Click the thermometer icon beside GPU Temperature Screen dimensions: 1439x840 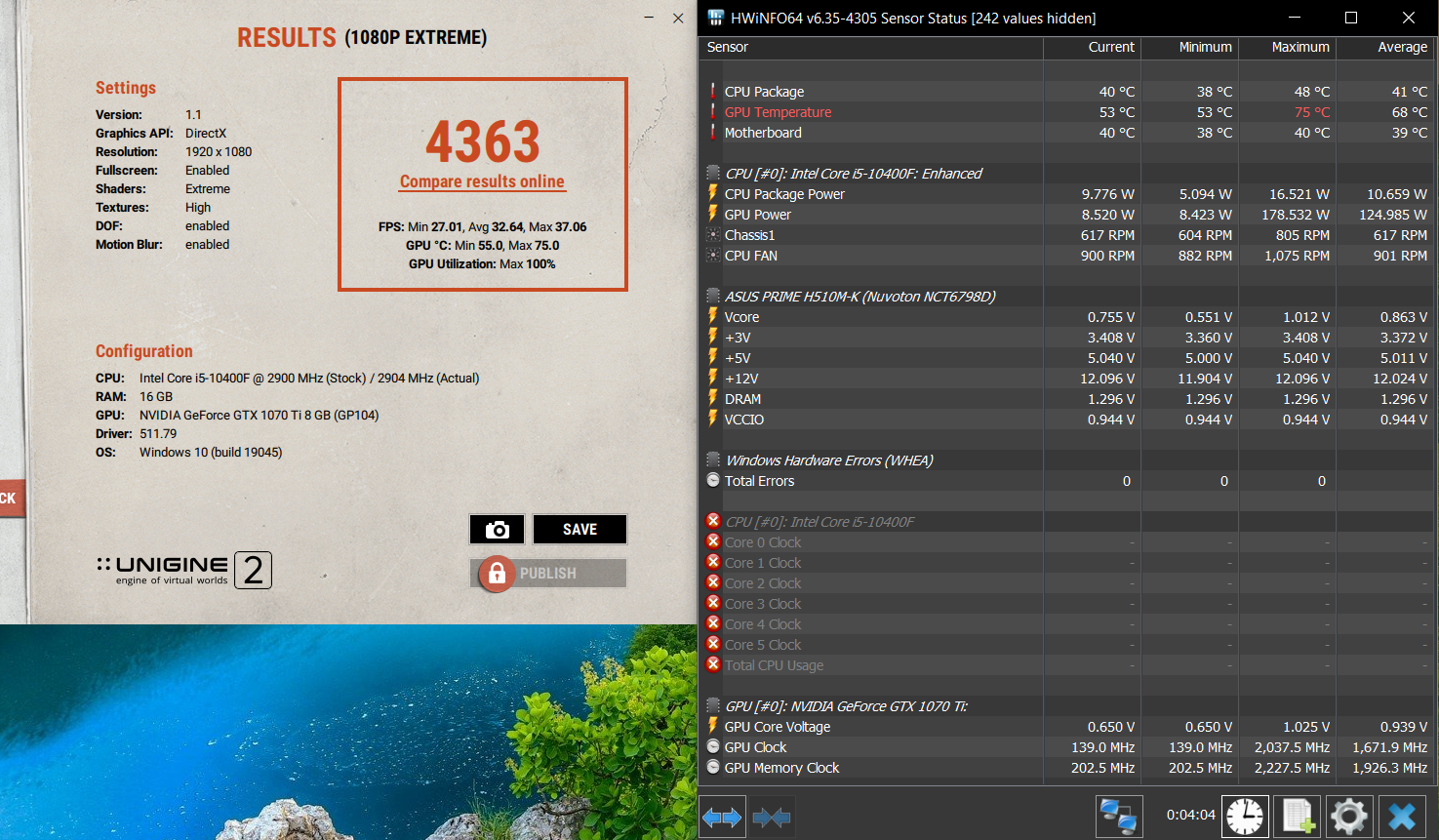(713, 112)
